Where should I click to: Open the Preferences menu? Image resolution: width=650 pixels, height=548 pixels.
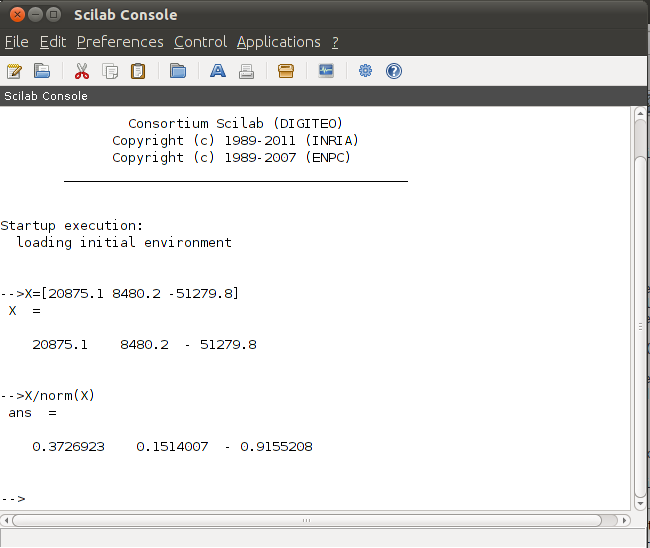[120, 42]
